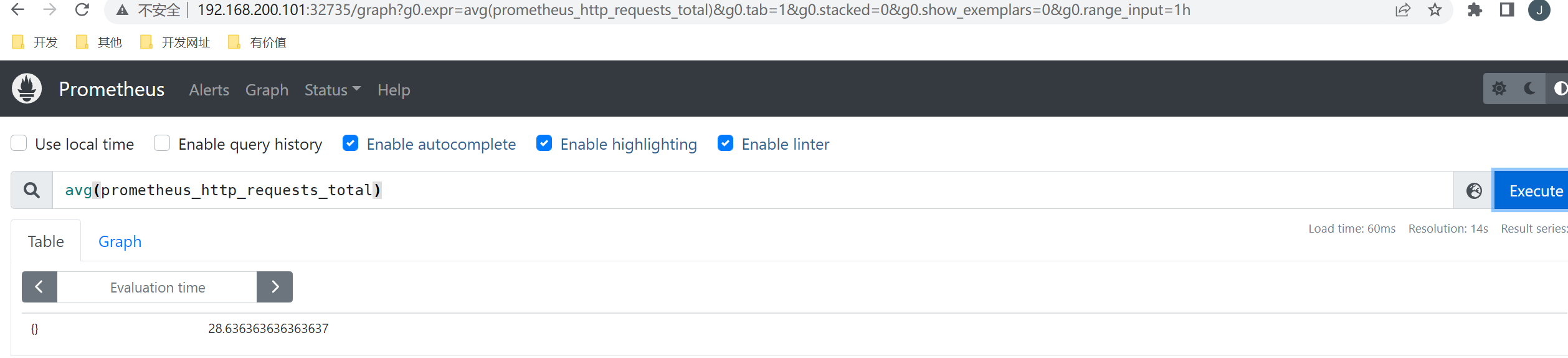Open the metrics explorer globe icon
This screenshot has height=358, width=1568.
coord(1474,191)
